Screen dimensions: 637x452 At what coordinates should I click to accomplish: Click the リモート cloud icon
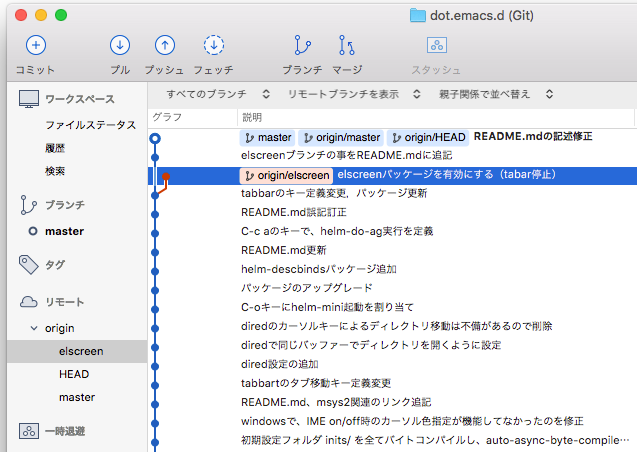pos(28,302)
